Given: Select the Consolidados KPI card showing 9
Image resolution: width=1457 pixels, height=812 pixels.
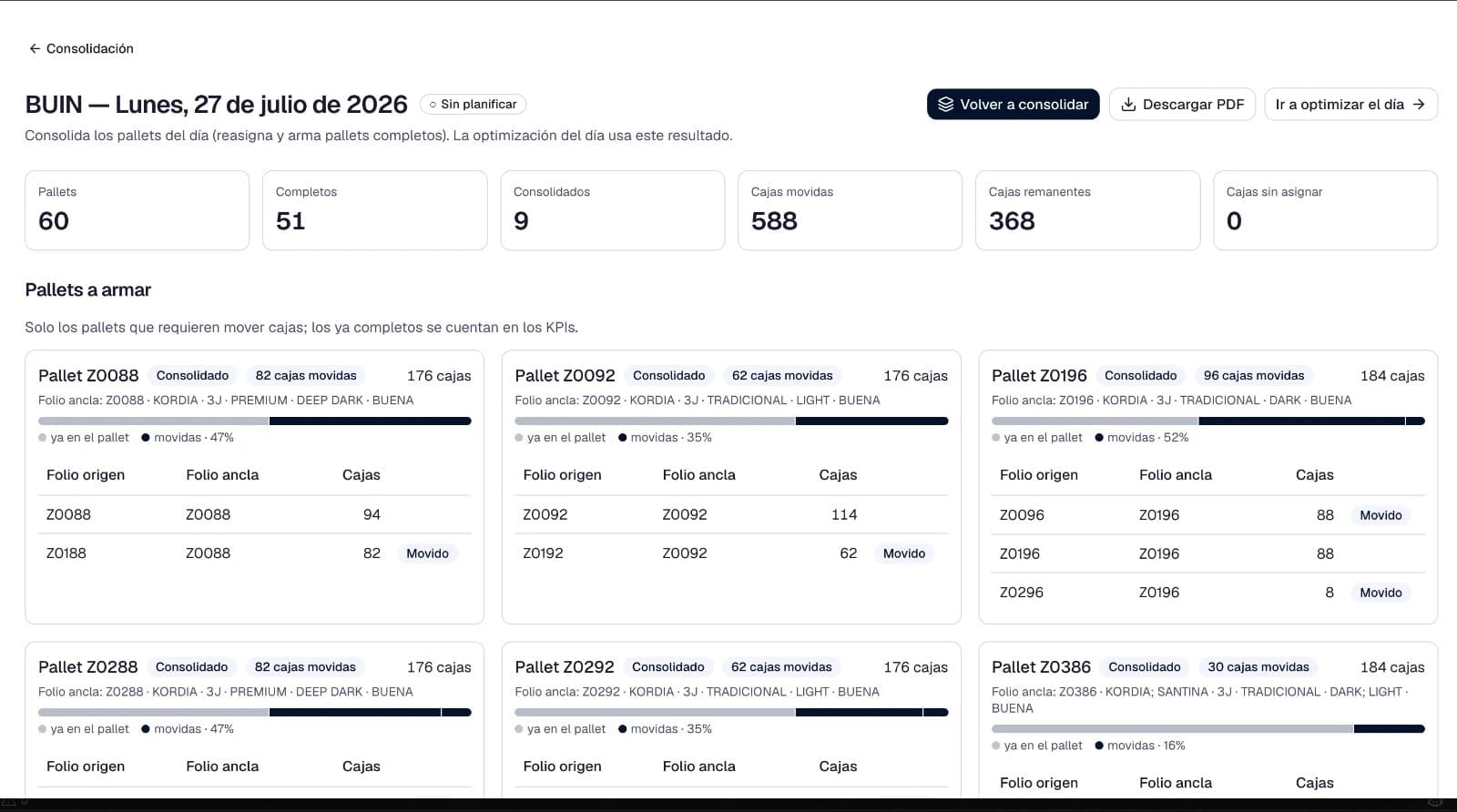Looking at the screenshot, I should coord(613,210).
